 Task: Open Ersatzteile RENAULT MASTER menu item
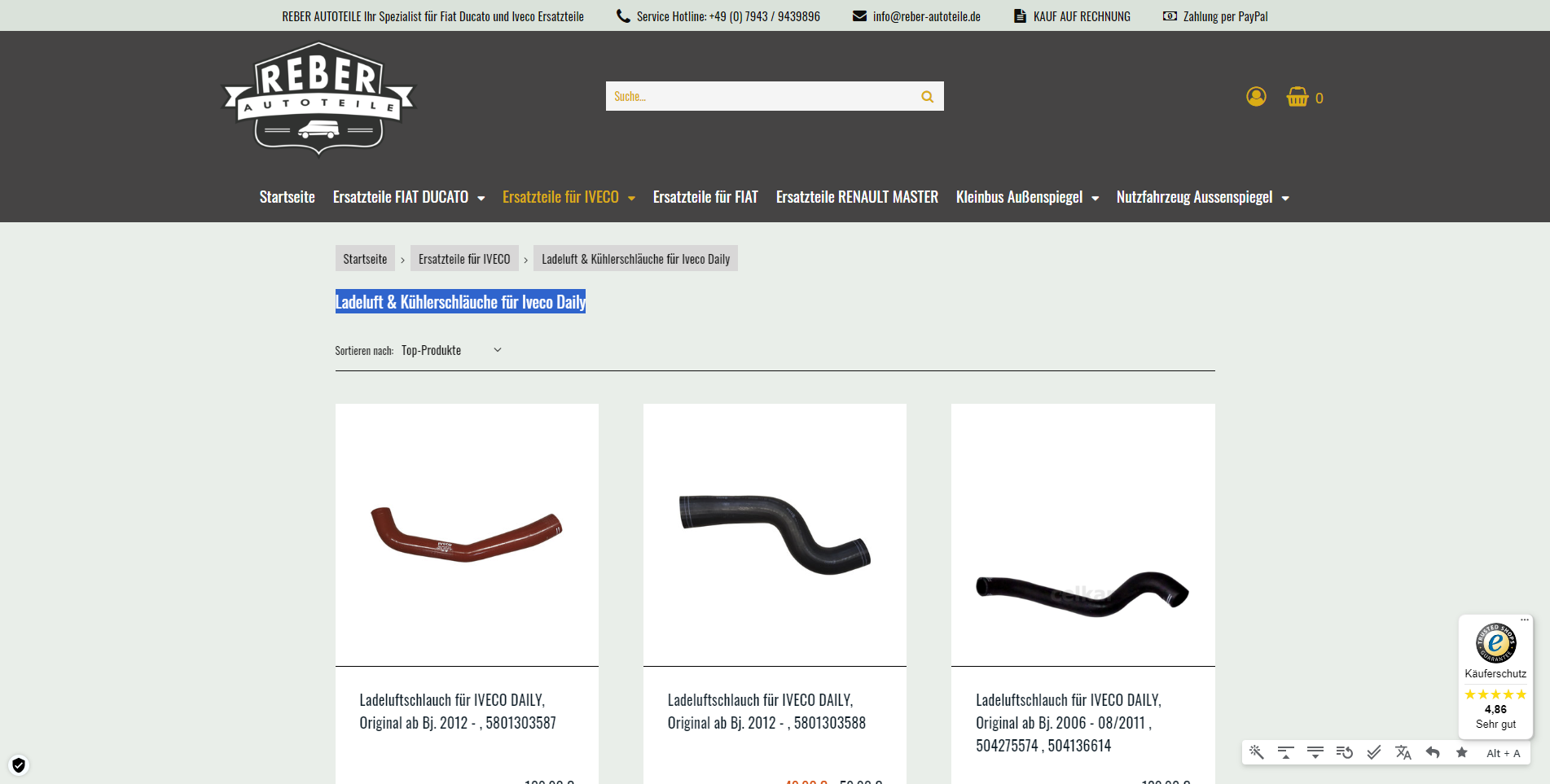click(857, 197)
